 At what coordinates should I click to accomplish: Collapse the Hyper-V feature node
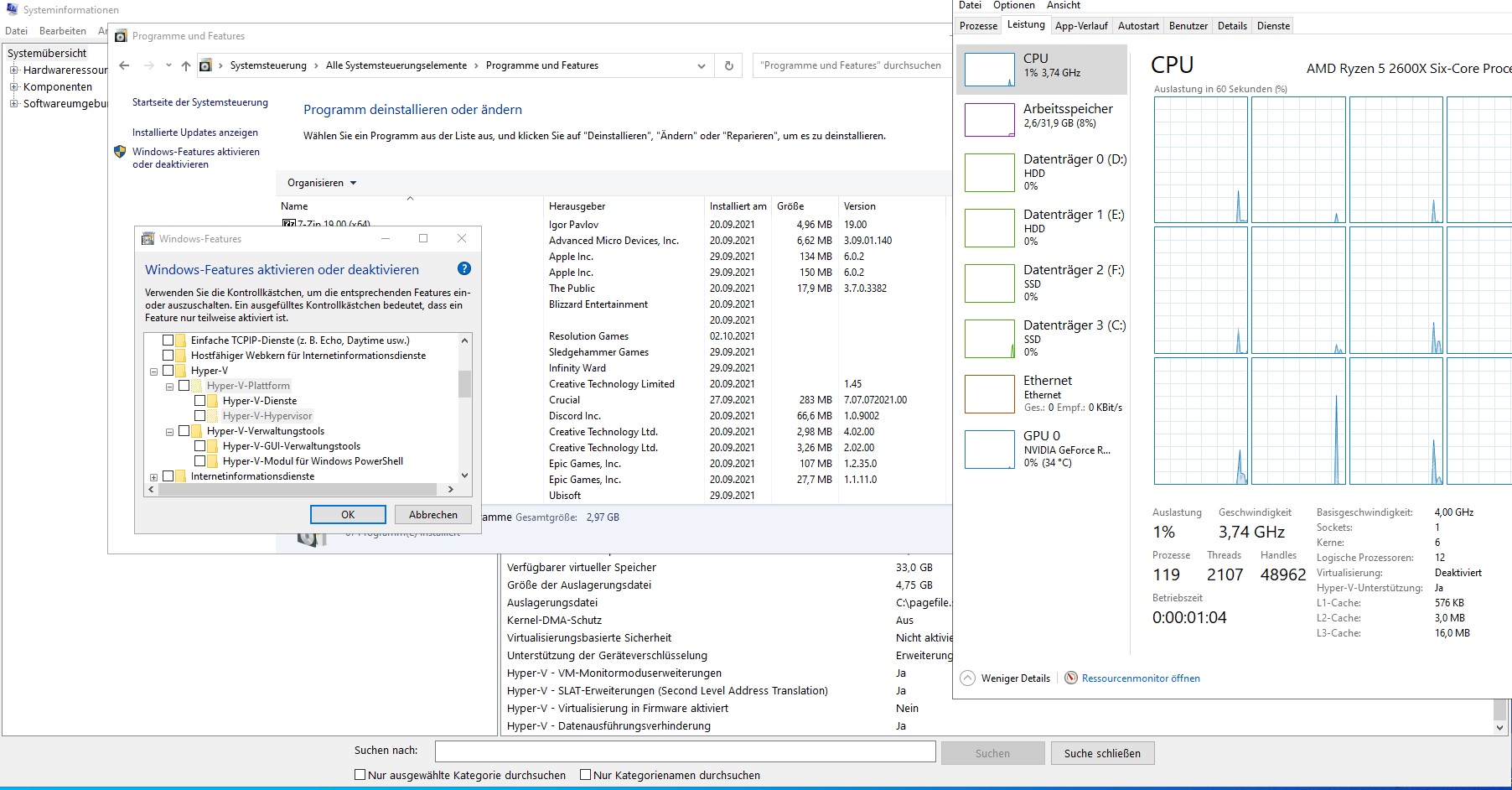coord(153,372)
